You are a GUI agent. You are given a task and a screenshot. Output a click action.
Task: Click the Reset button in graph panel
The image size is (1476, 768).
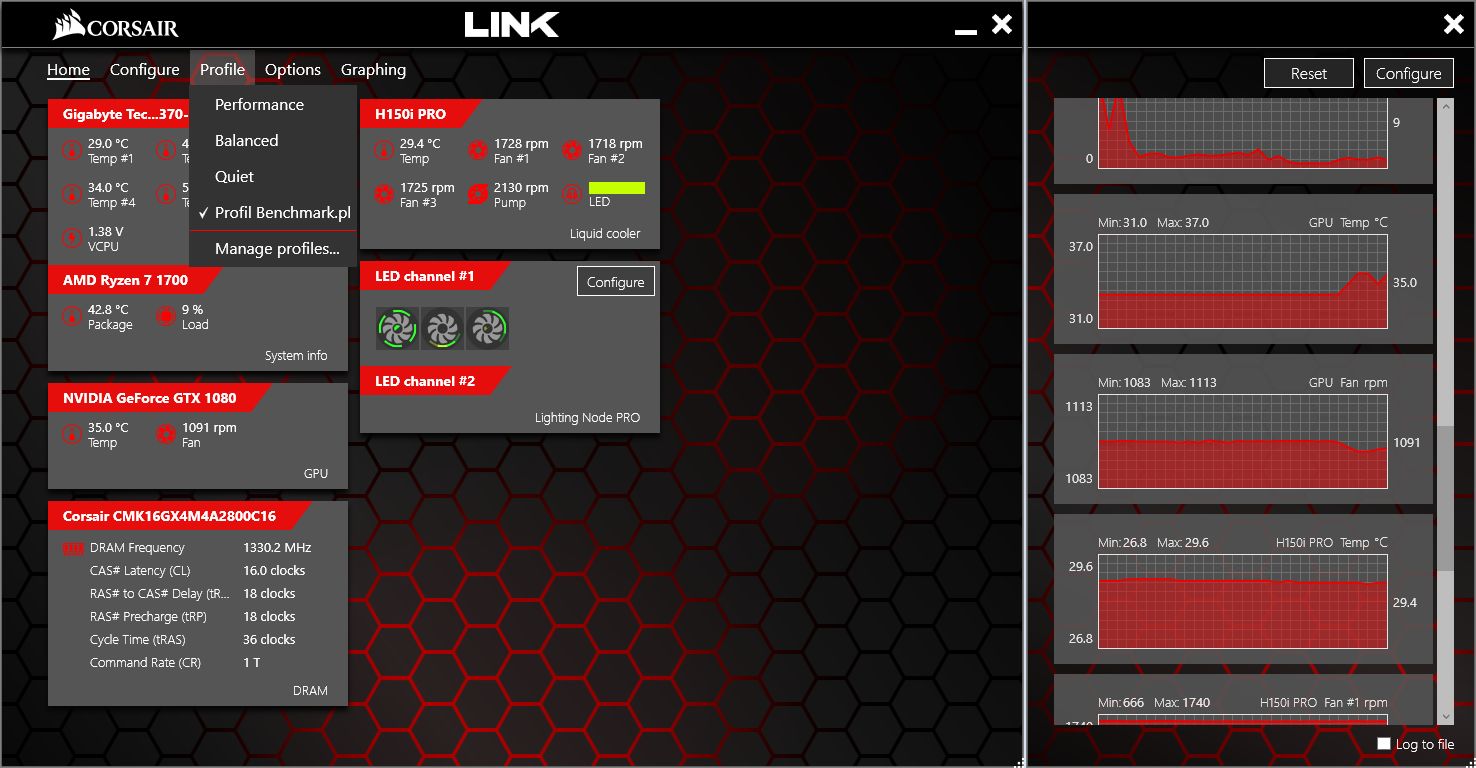pyautogui.click(x=1309, y=73)
